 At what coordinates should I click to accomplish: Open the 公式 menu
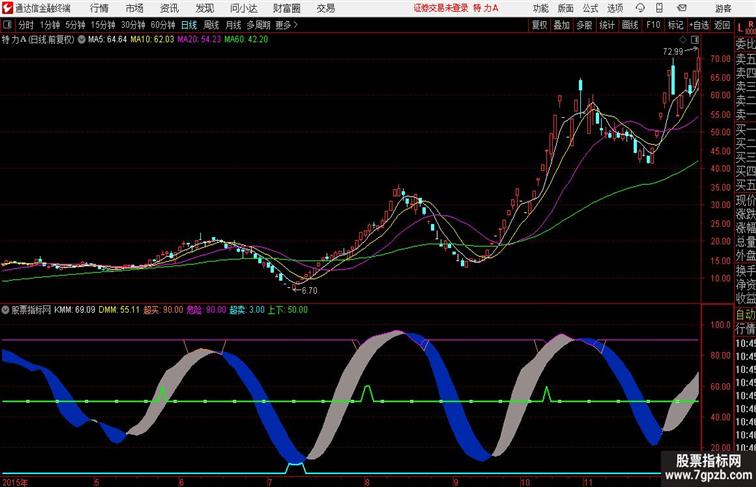590,8
